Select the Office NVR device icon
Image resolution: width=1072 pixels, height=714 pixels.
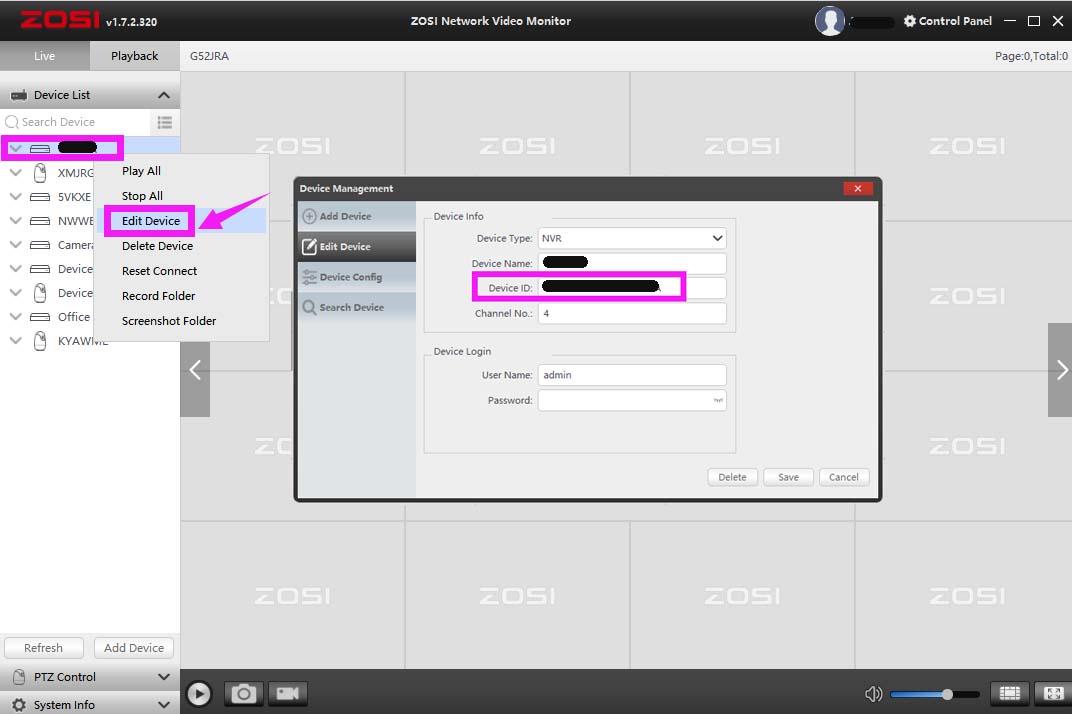(40, 317)
